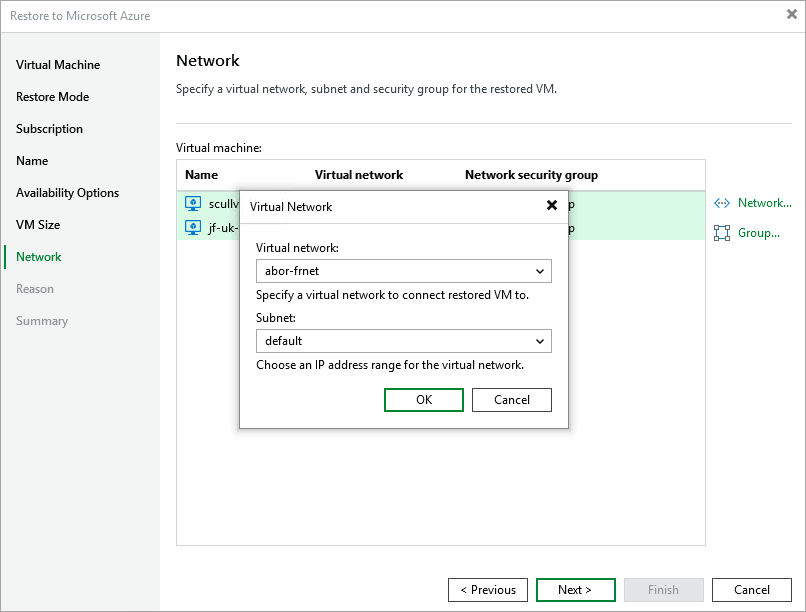Select the Network step in sidebar
806x612 pixels.
coord(39,257)
